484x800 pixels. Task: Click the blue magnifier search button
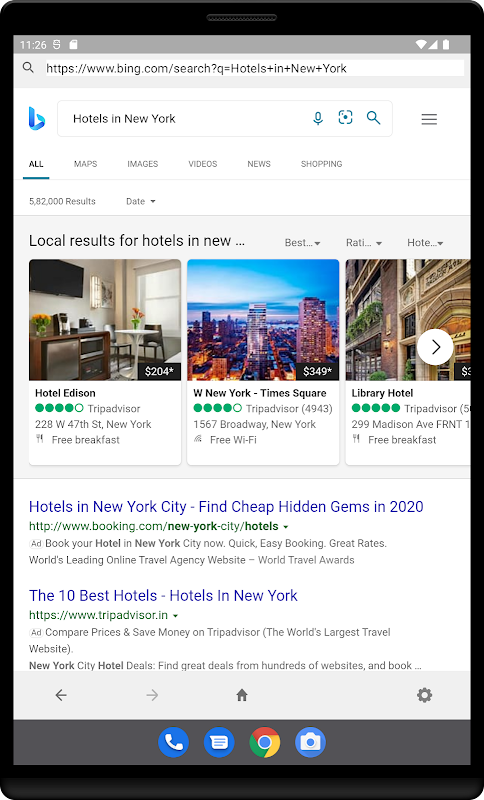[x=373, y=118]
